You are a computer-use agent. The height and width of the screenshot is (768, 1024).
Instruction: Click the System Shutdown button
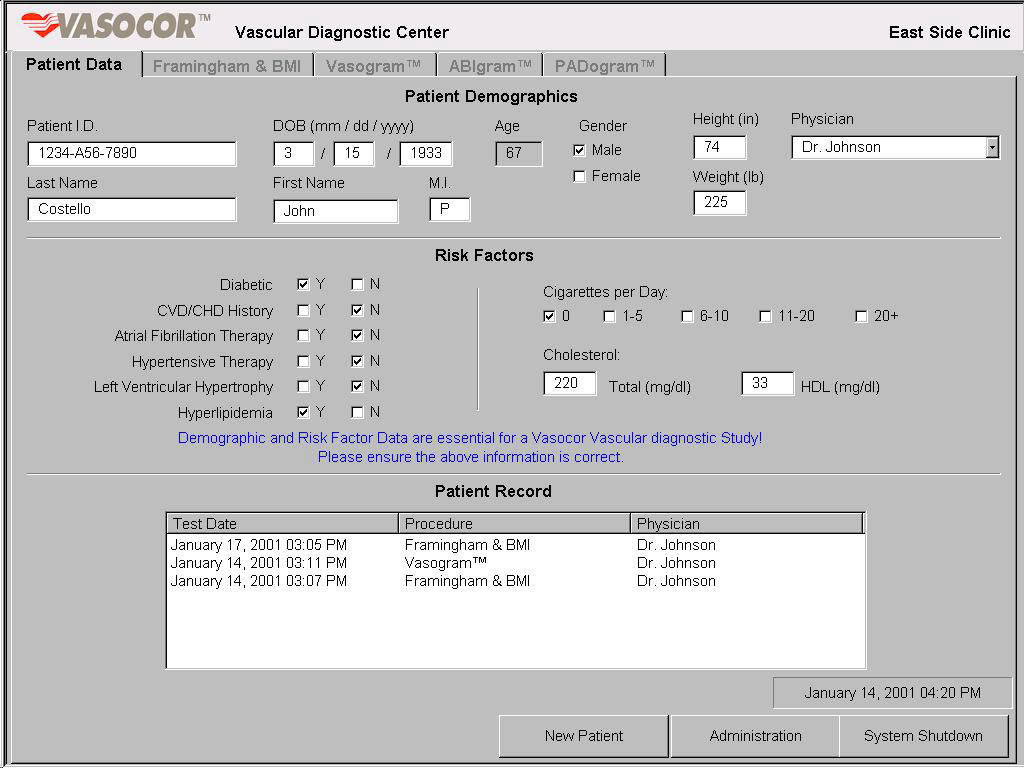pos(923,736)
